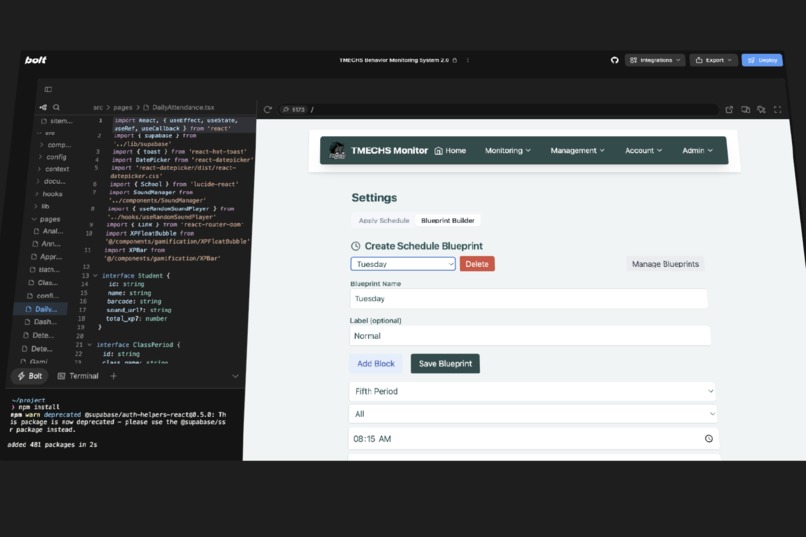The height and width of the screenshot is (537, 806).
Task: Switch to the Bolt tab
Action: tap(30, 376)
